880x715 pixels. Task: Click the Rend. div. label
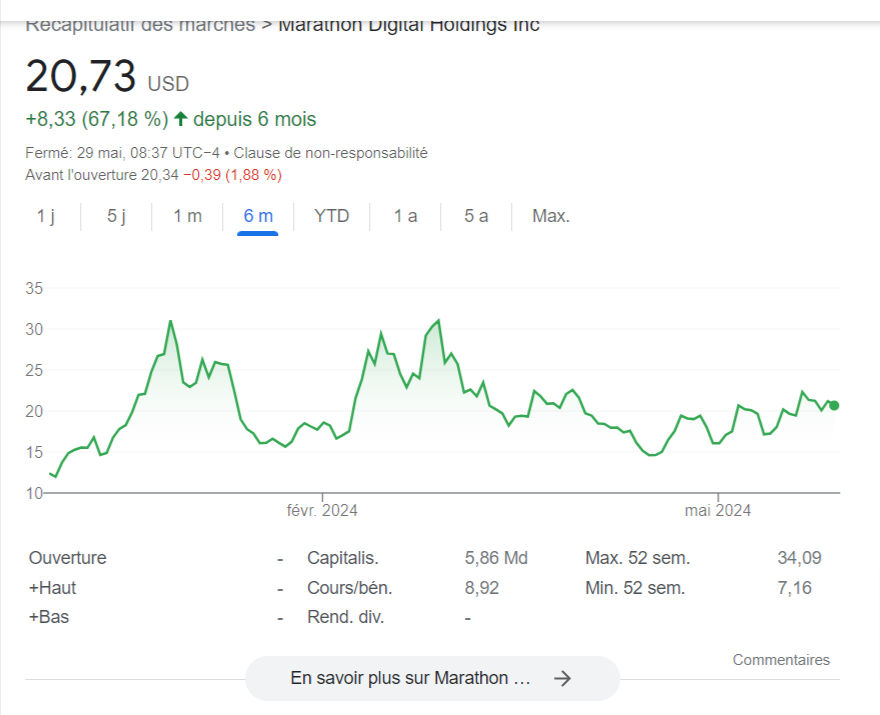(x=346, y=617)
